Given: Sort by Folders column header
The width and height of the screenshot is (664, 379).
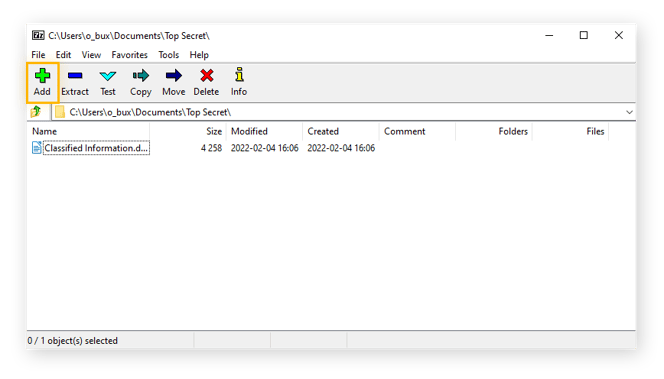Looking at the screenshot, I should [494, 131].
